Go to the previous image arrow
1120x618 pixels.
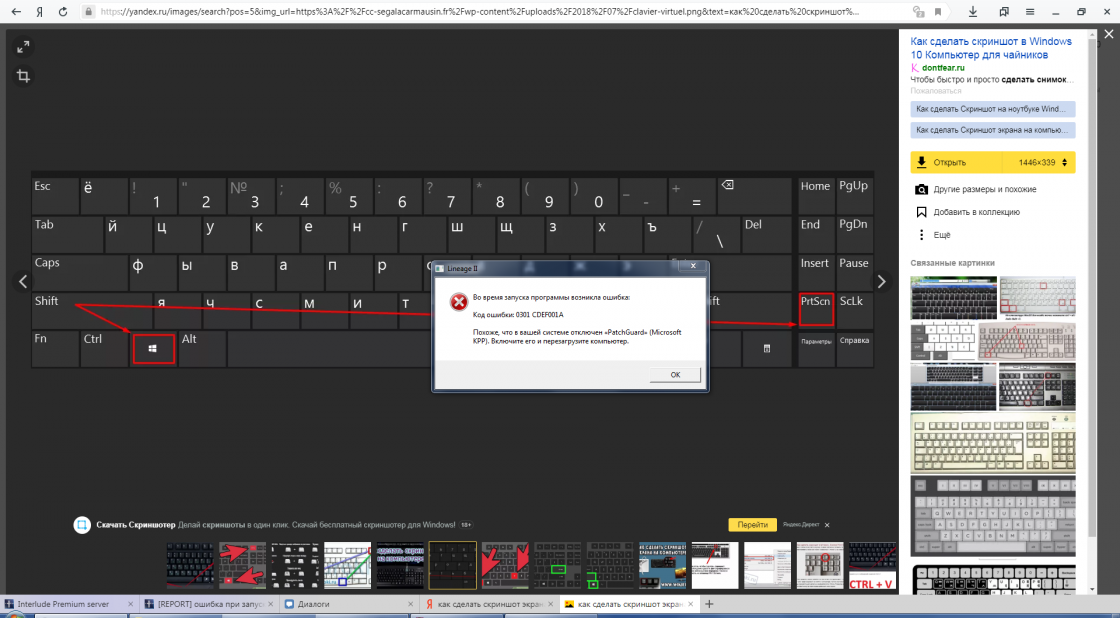click(x=22, y=282)
